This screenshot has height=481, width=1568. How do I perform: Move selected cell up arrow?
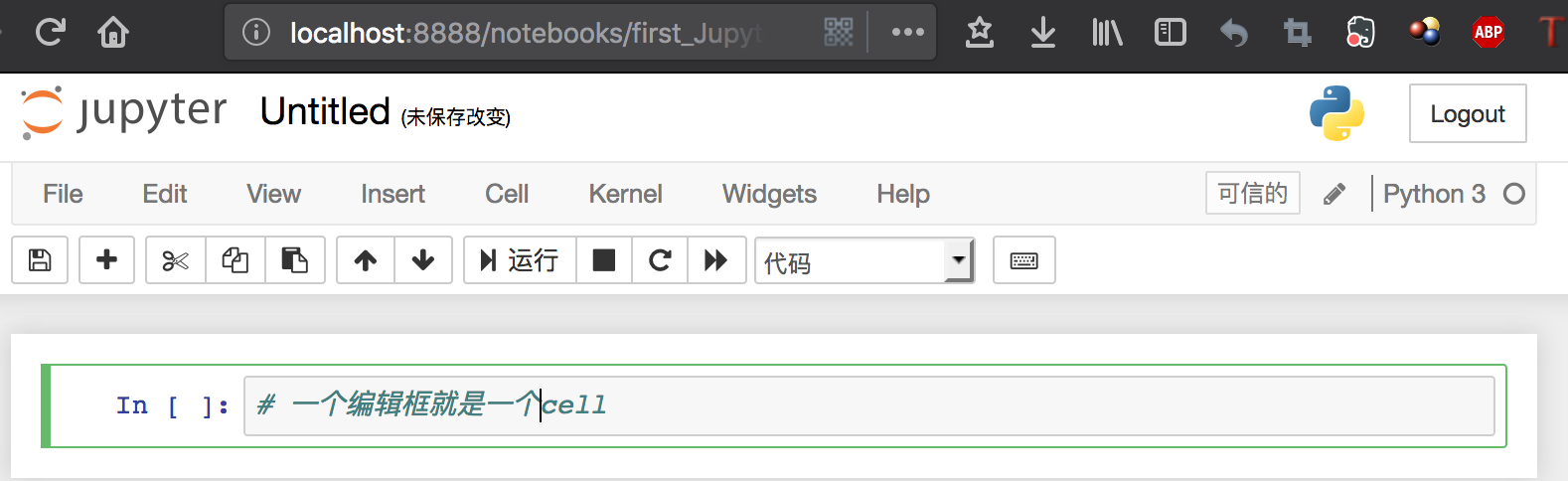(x=366, y=260)
